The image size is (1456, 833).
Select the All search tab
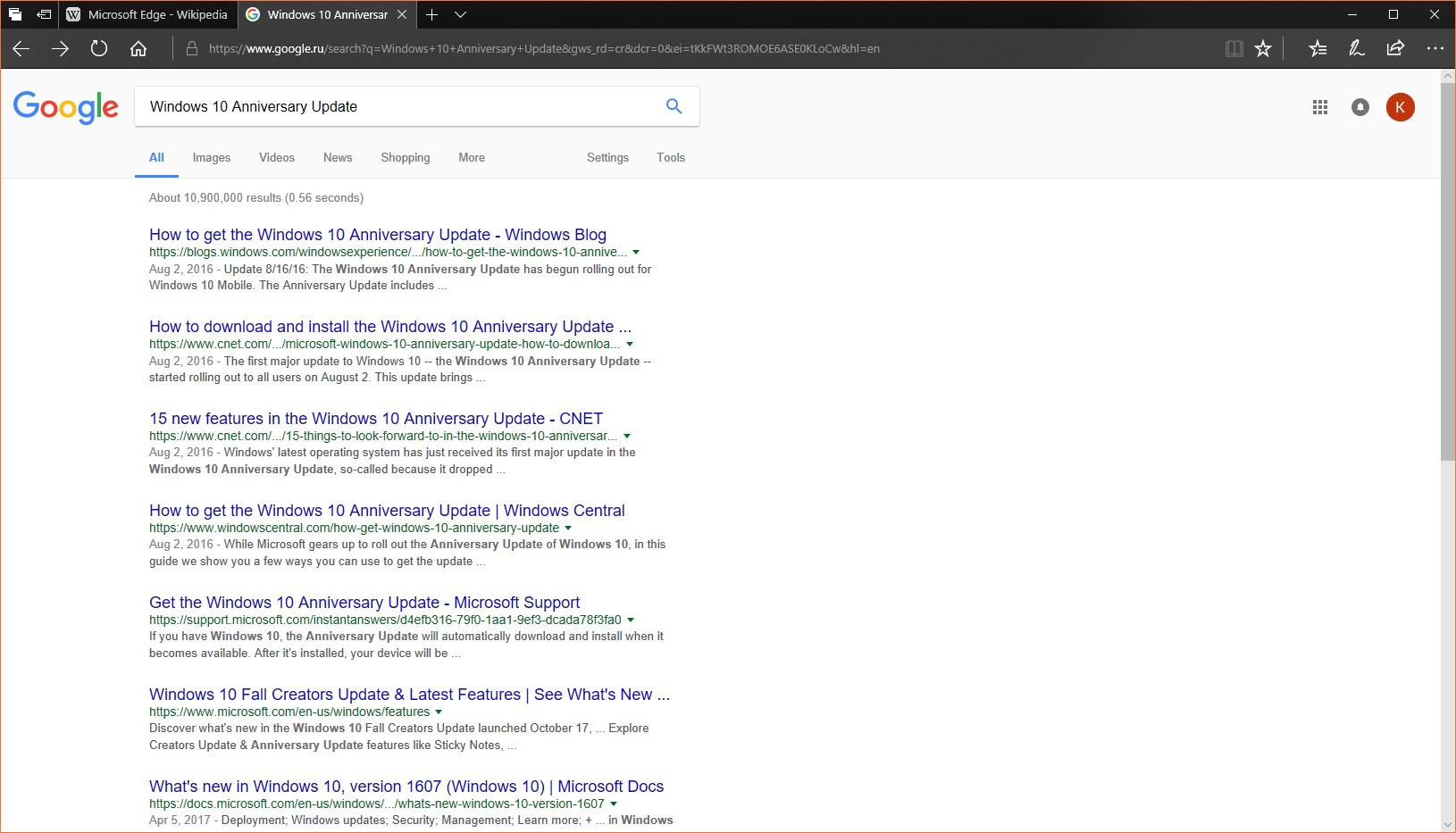pyautogui.click(x=157, y=158)
